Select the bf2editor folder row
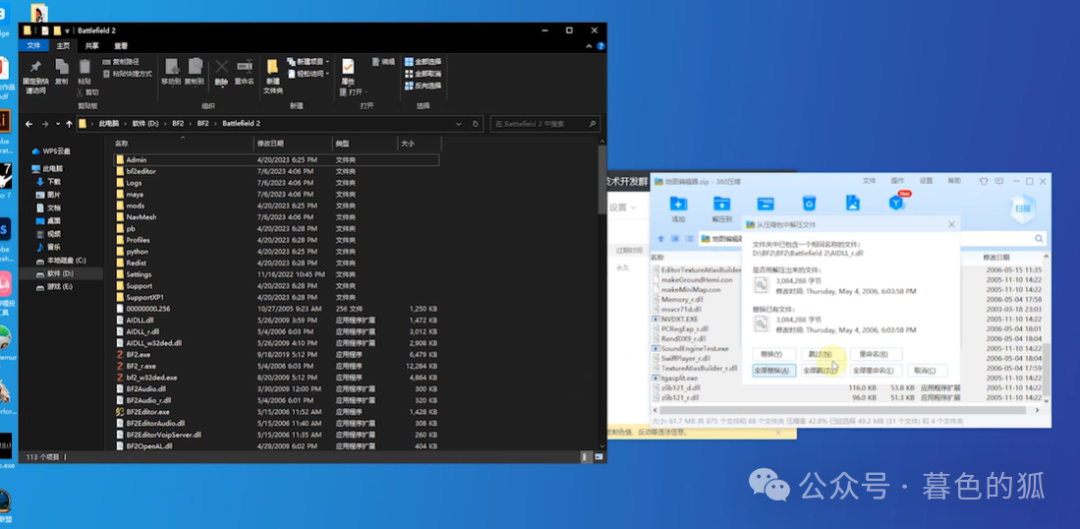The width and height of the screenshot is (1080, 529). pyautogui.click(x=276, y=172)
